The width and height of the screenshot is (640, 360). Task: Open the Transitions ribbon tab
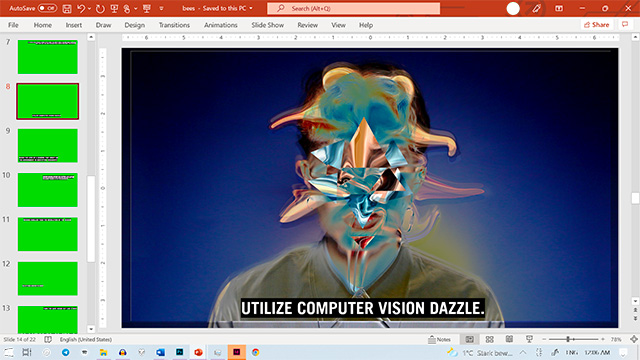coord(174,25)
